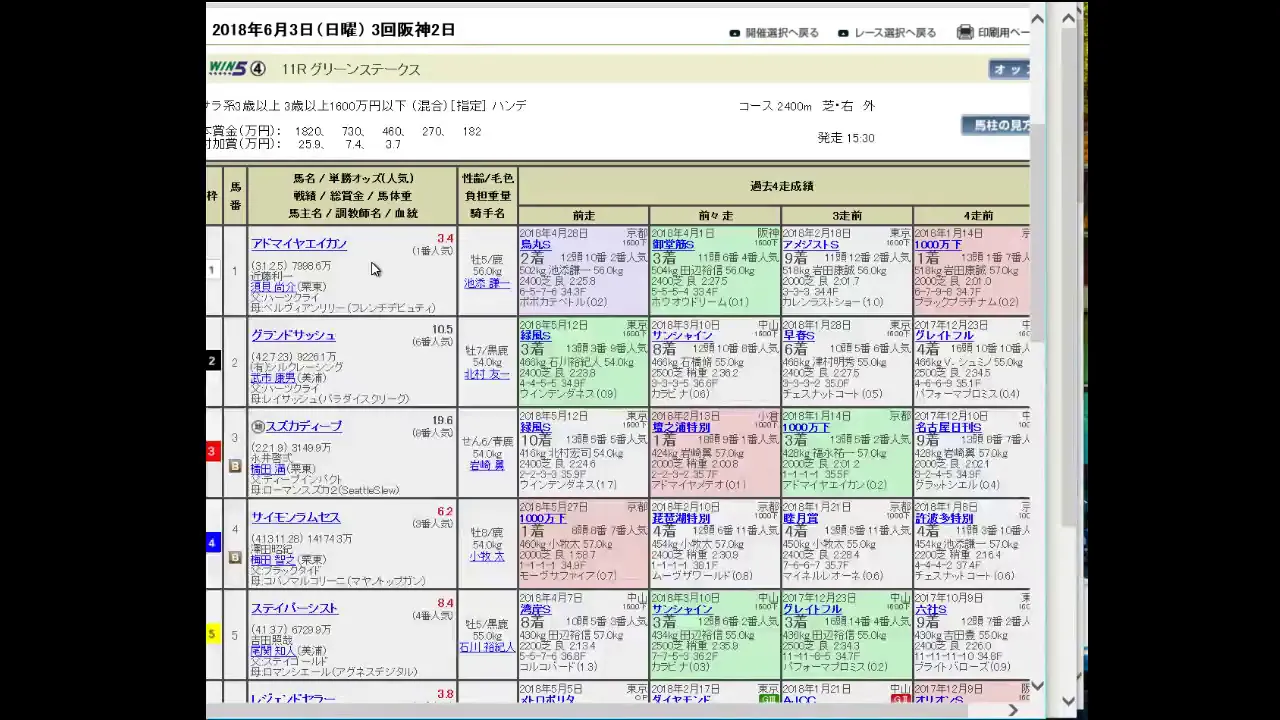This screenshot has width=1280, height=720.
Task: Click odds value 10.5 for グランドサッシュ
Action: (x=442, y=329)
